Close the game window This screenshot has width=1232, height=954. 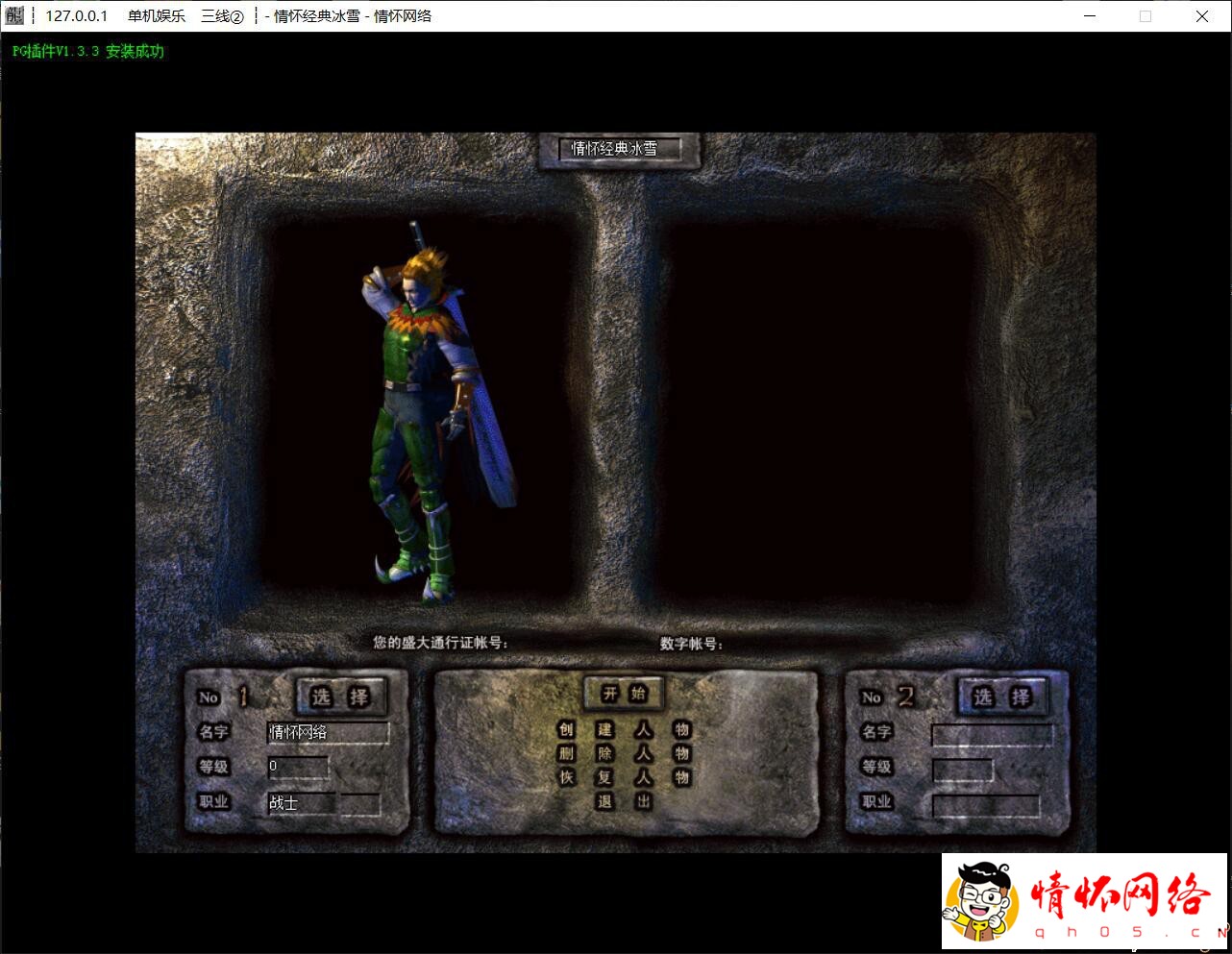click(1202, 15)
